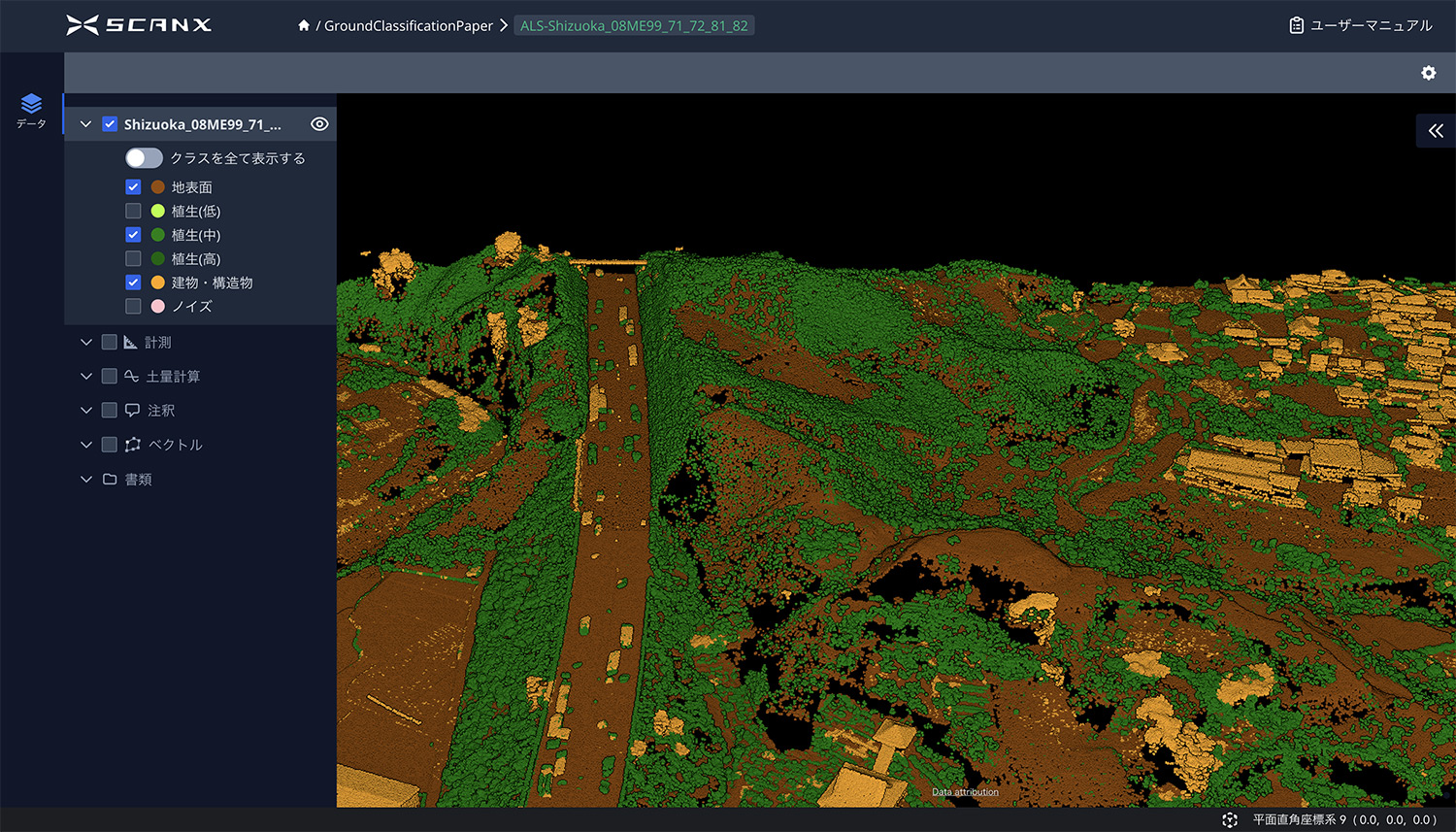Uncheck the 地表面 class checkbox

pos(133,187)
